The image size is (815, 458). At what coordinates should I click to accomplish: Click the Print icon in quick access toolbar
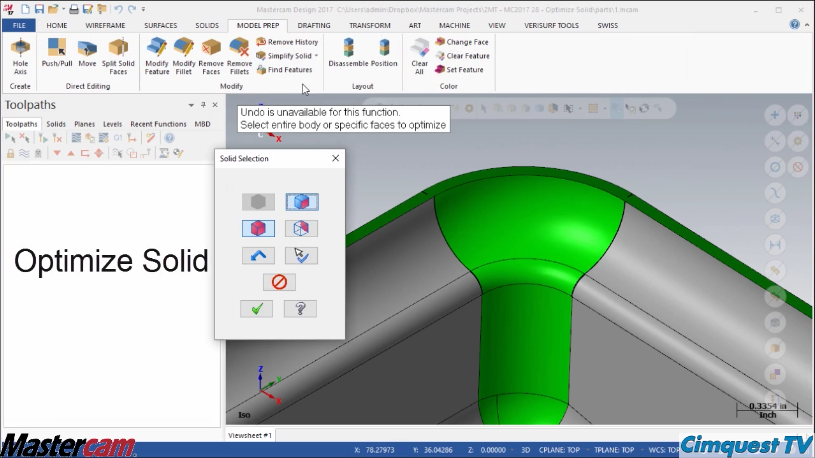pyautogui.click(x=74, y=9)
